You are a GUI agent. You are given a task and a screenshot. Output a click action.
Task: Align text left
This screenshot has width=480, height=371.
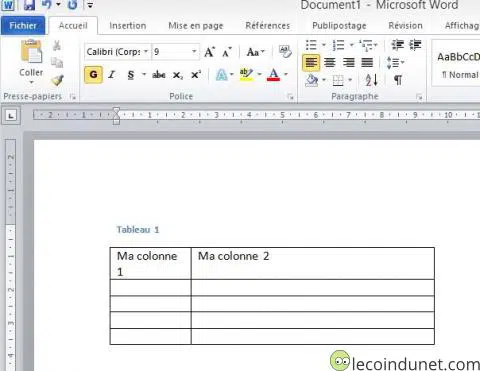point(311,63)
